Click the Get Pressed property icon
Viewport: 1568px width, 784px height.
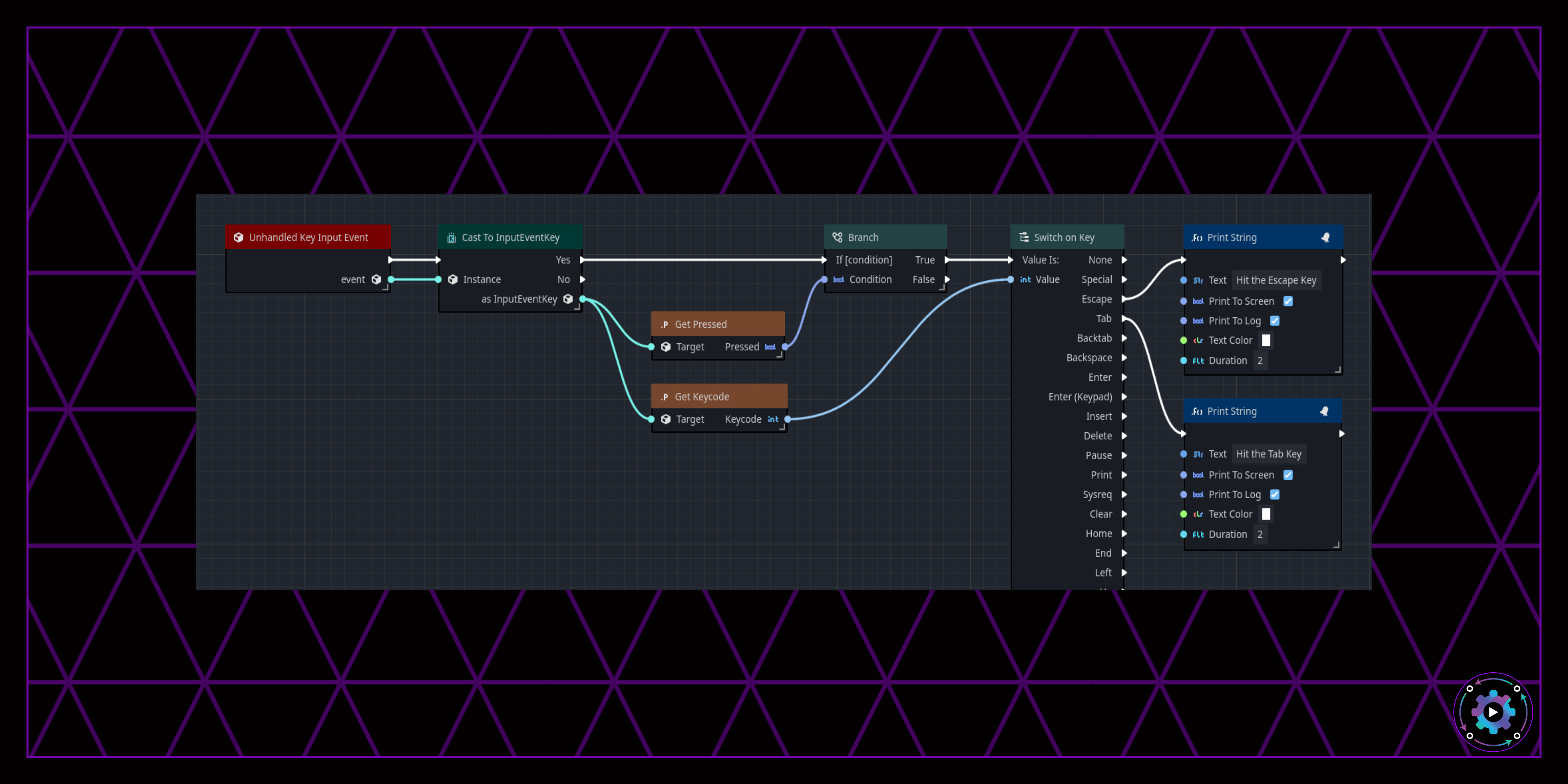[x=664, y=325]
